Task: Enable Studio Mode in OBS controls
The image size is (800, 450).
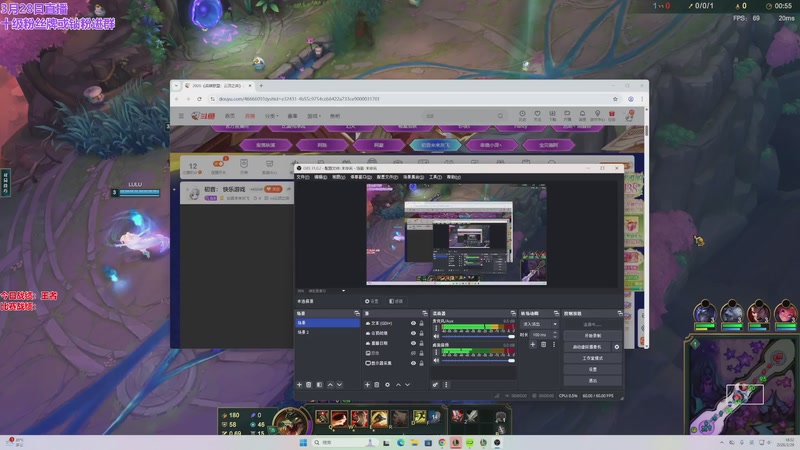Action: click(592, 358)
